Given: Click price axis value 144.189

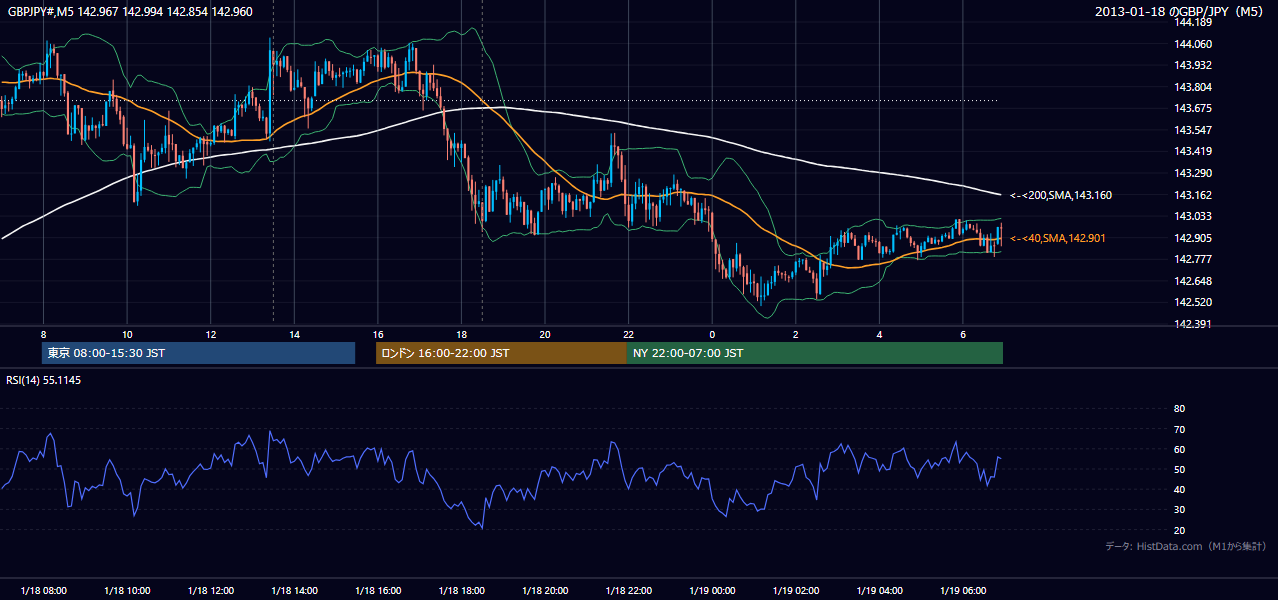Looking at the screenshot, I should (1194, 23).
